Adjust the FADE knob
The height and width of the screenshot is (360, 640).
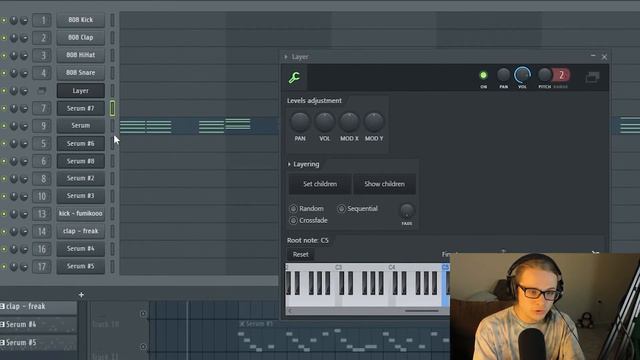[407, 211]
